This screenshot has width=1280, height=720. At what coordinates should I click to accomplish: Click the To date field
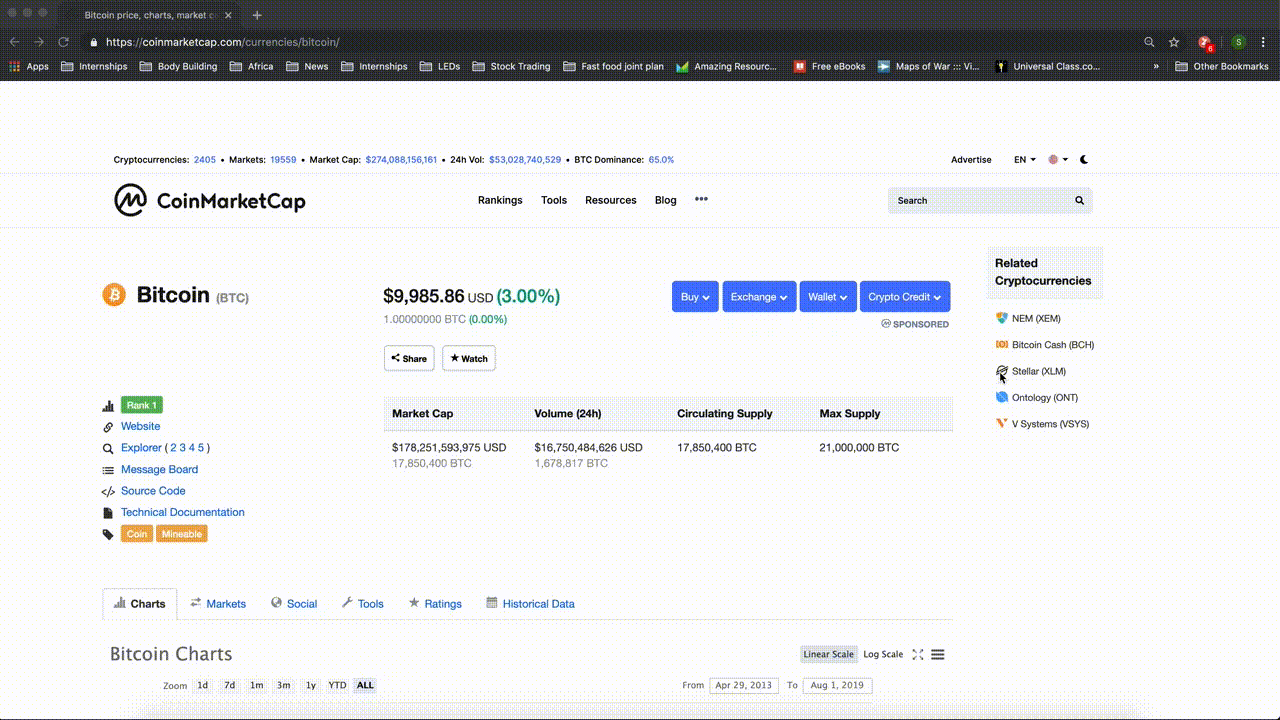(836, 685)
